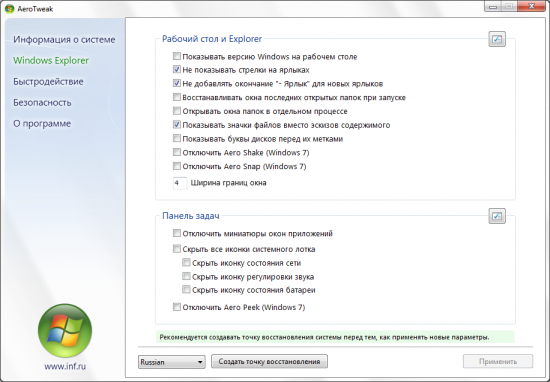Screen dimensions: 550x382
Task: Enable Показывать версию Windows на рабочем столе
Action: click(x=177, y=56)
